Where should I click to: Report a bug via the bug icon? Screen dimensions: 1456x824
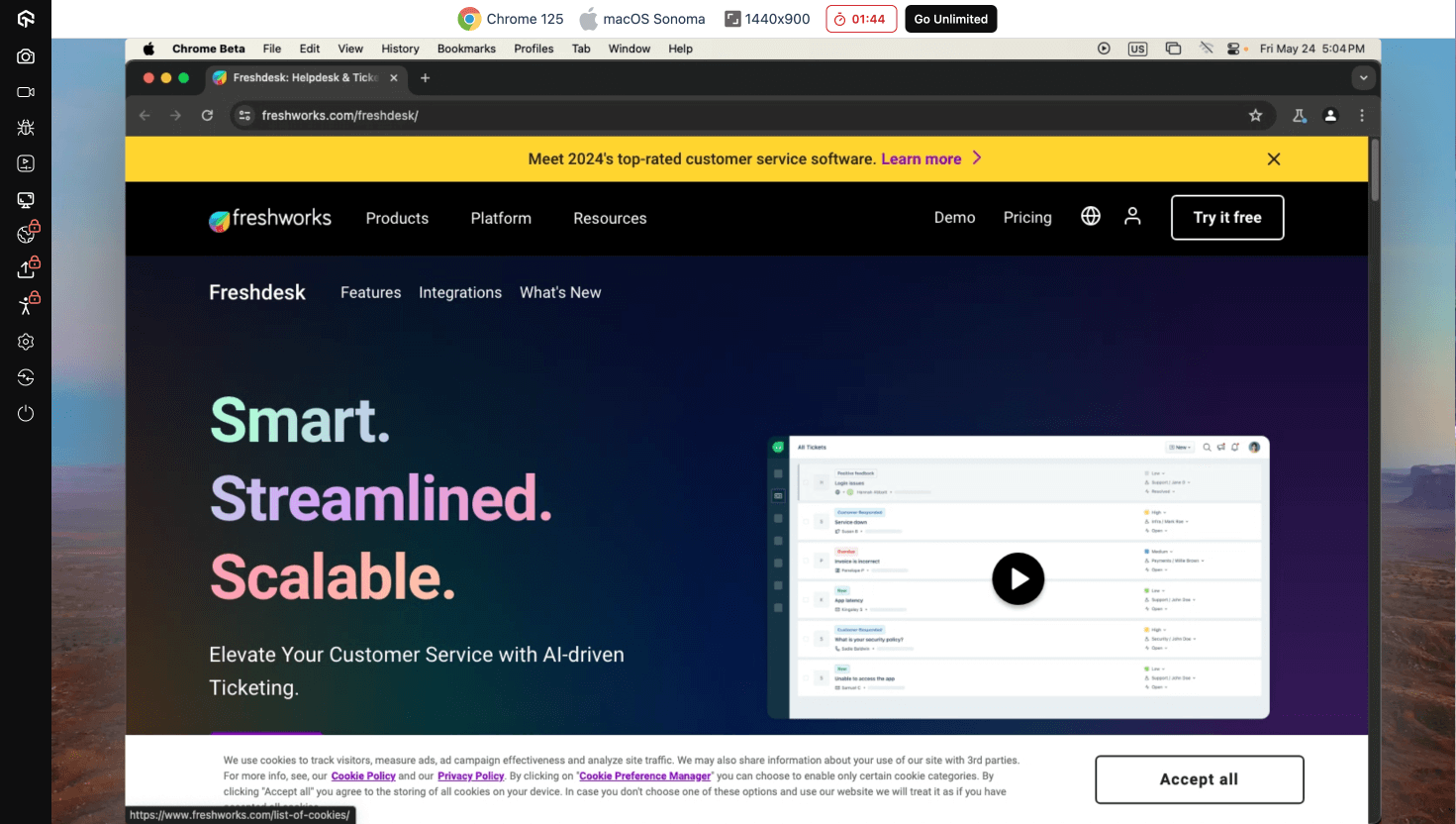click(26, 127)
